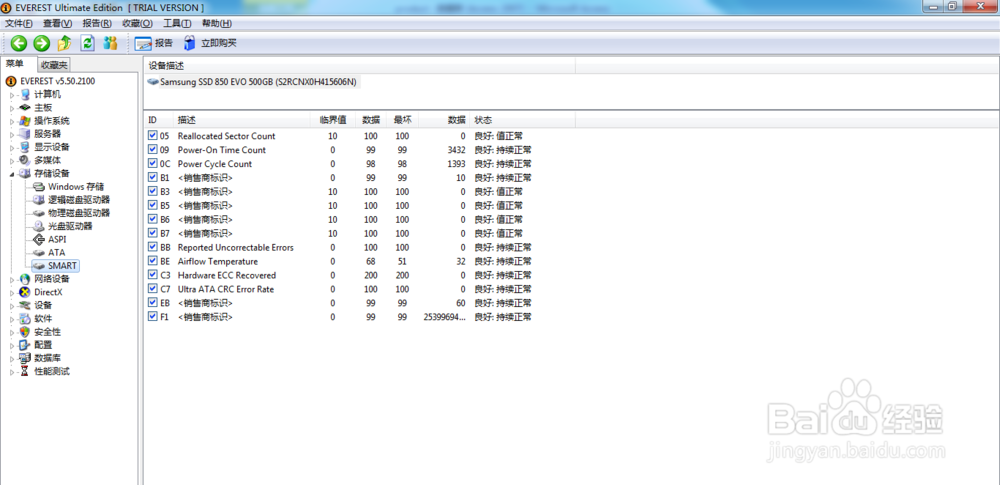
Task: Select the 配置 config tree icon
Action: [25, 345]
